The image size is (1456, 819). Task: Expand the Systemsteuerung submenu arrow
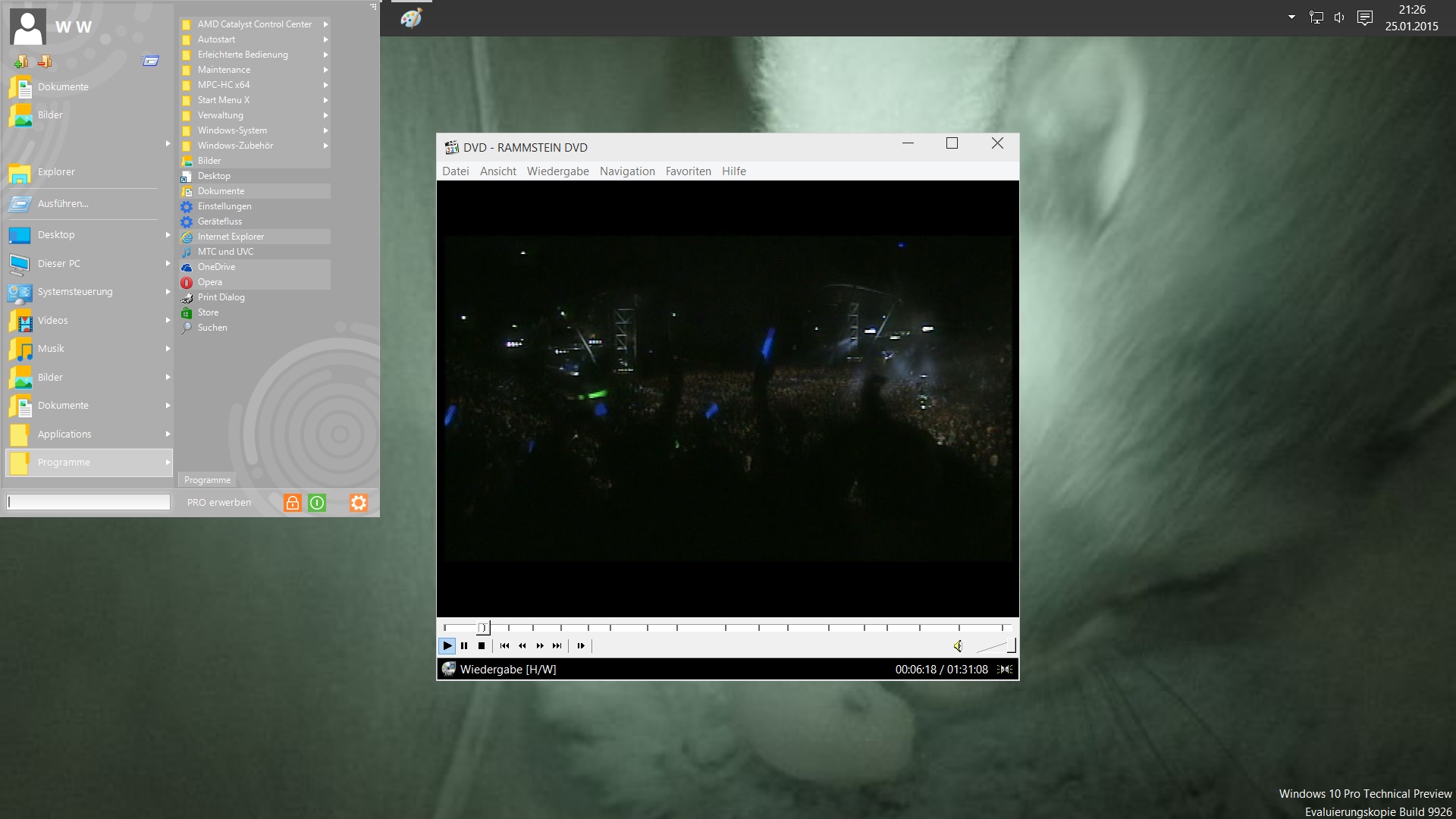pos(168,292)
